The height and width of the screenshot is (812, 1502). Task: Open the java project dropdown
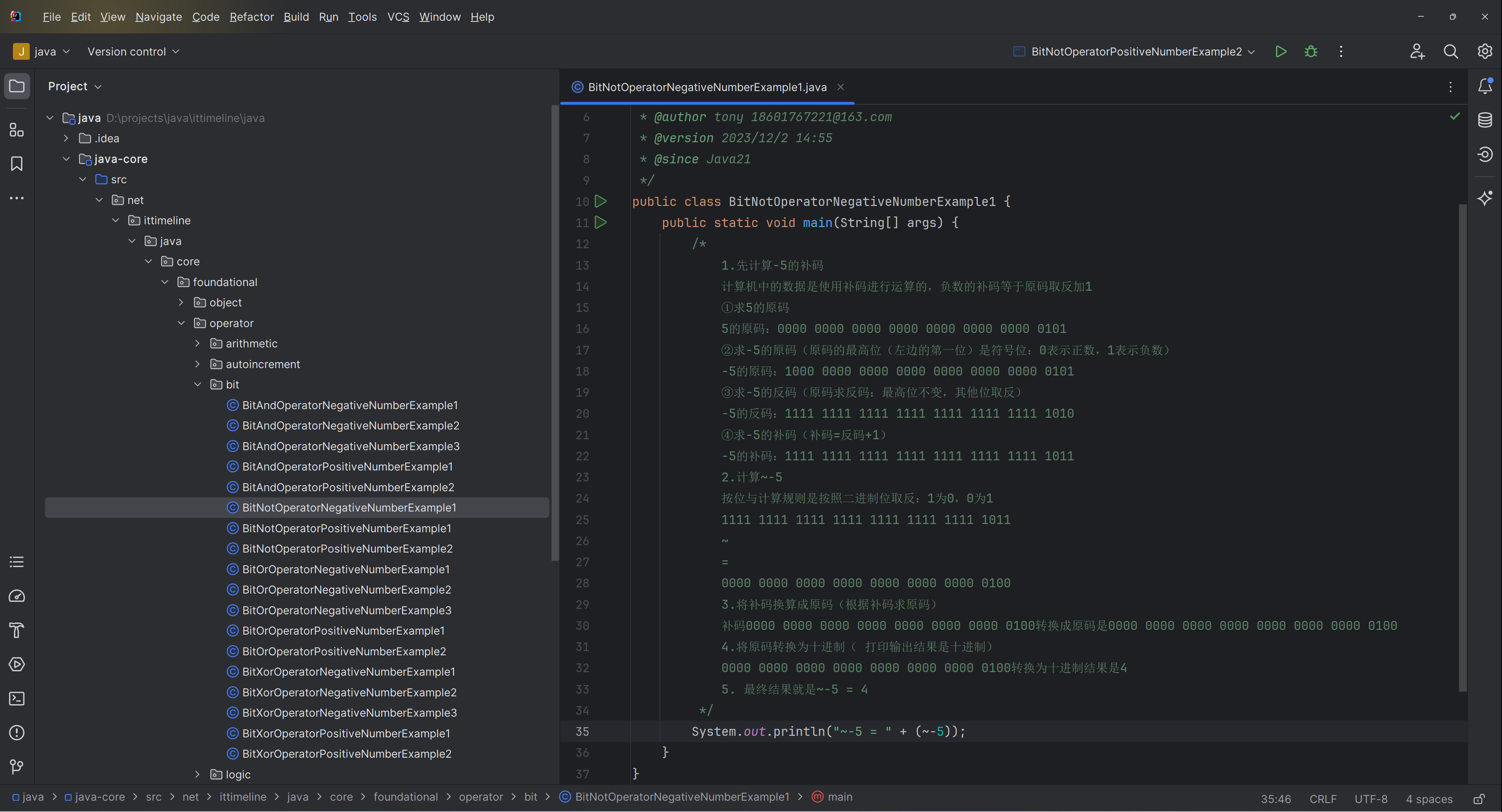[42, 51]
